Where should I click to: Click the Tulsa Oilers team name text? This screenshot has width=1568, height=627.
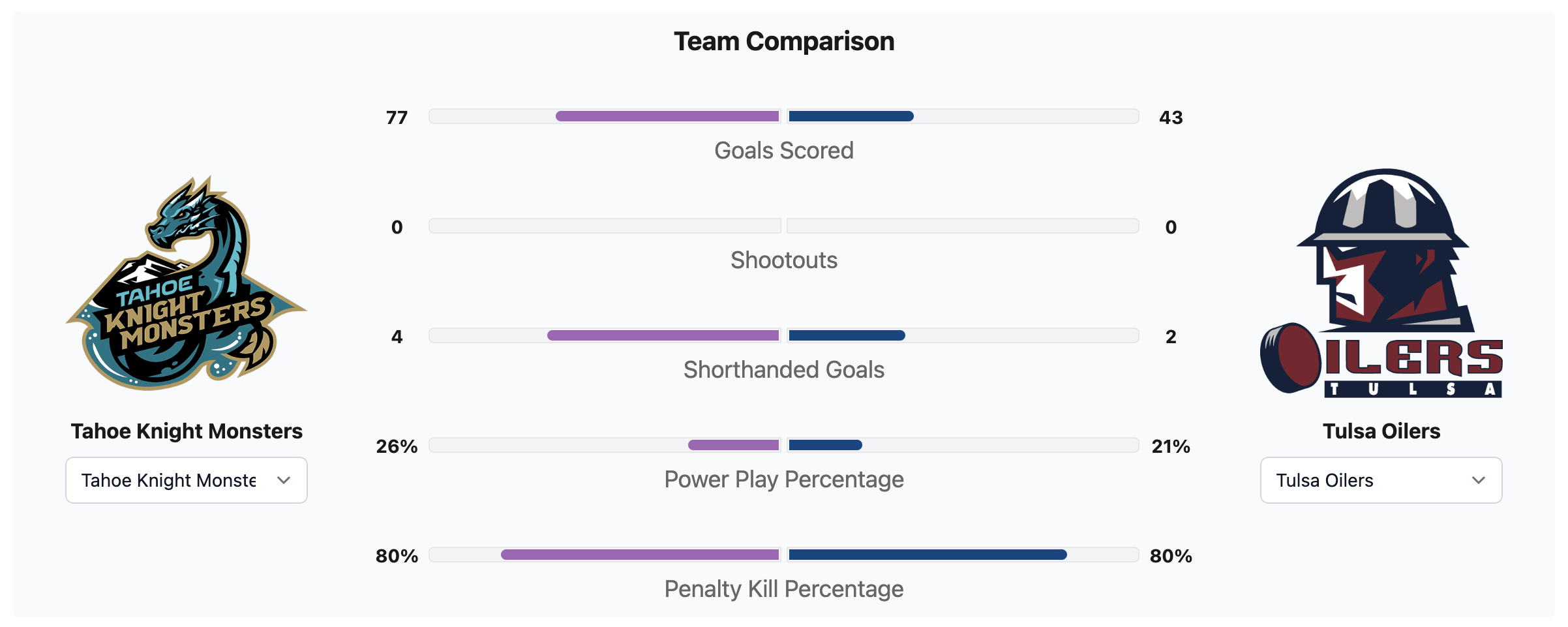1381,431
